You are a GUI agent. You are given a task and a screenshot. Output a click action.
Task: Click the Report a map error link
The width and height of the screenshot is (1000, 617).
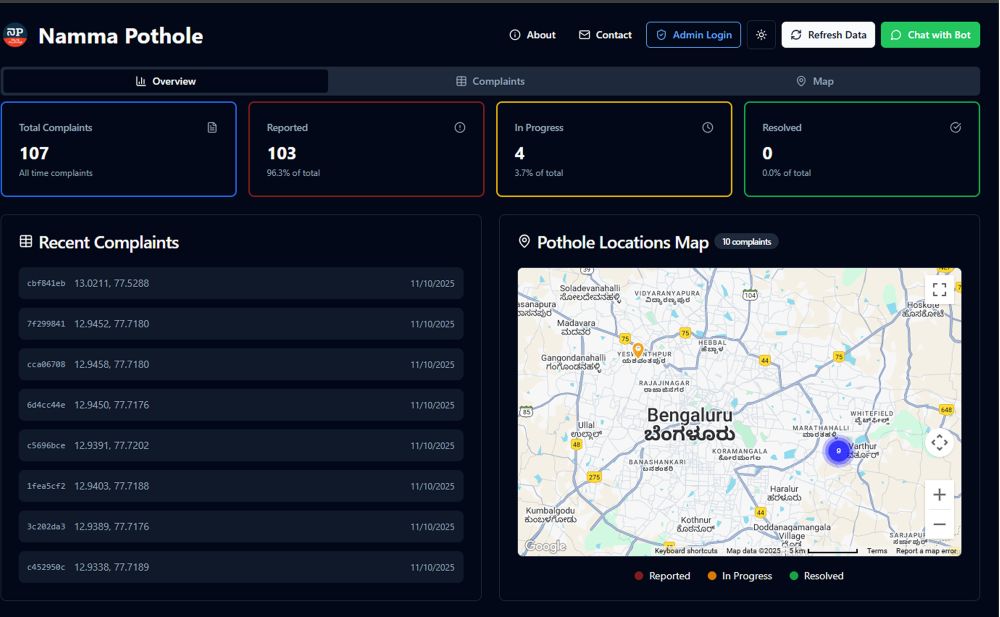[x=926, y=551]
